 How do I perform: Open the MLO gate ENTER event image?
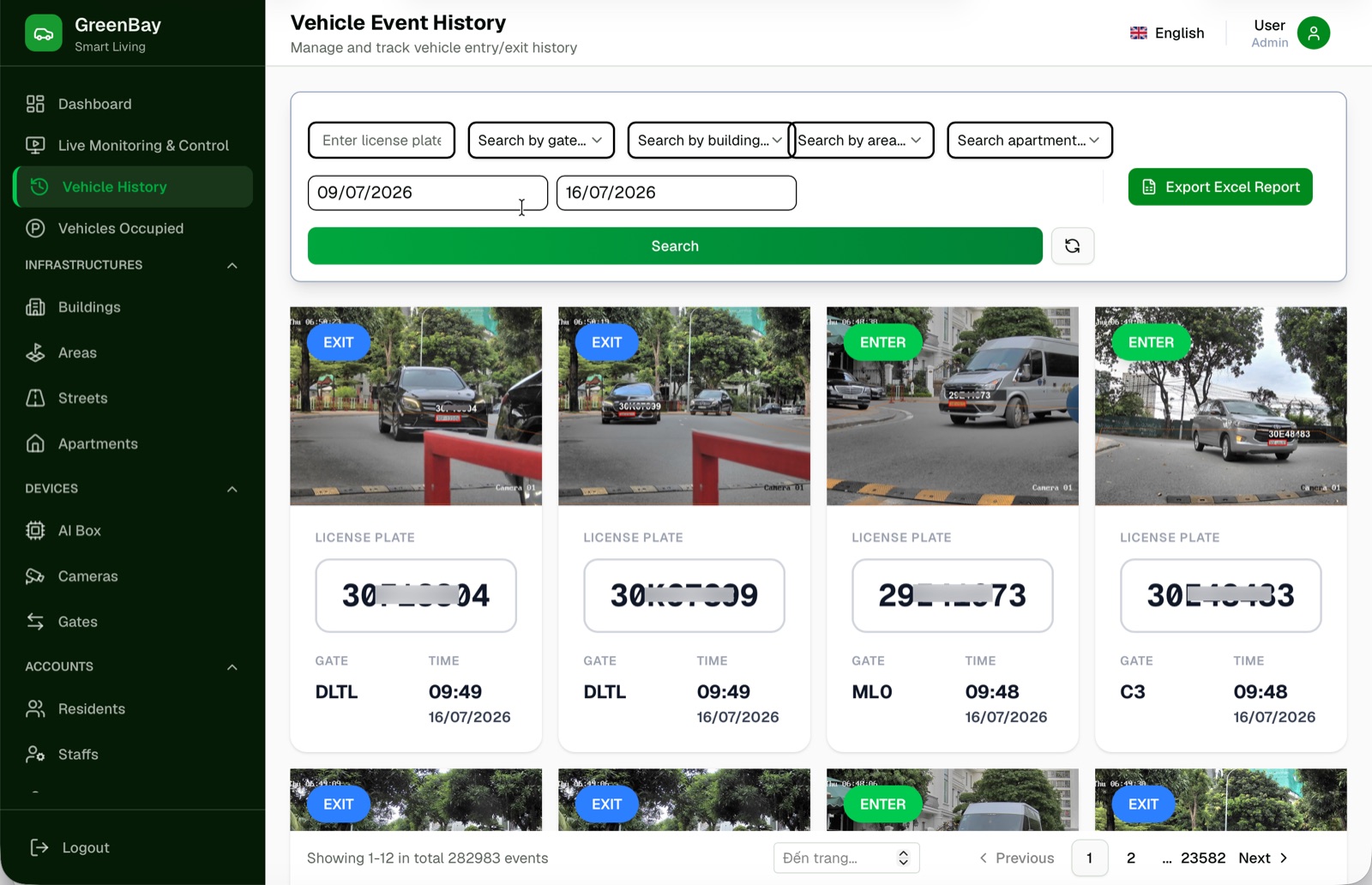point(953,406)
